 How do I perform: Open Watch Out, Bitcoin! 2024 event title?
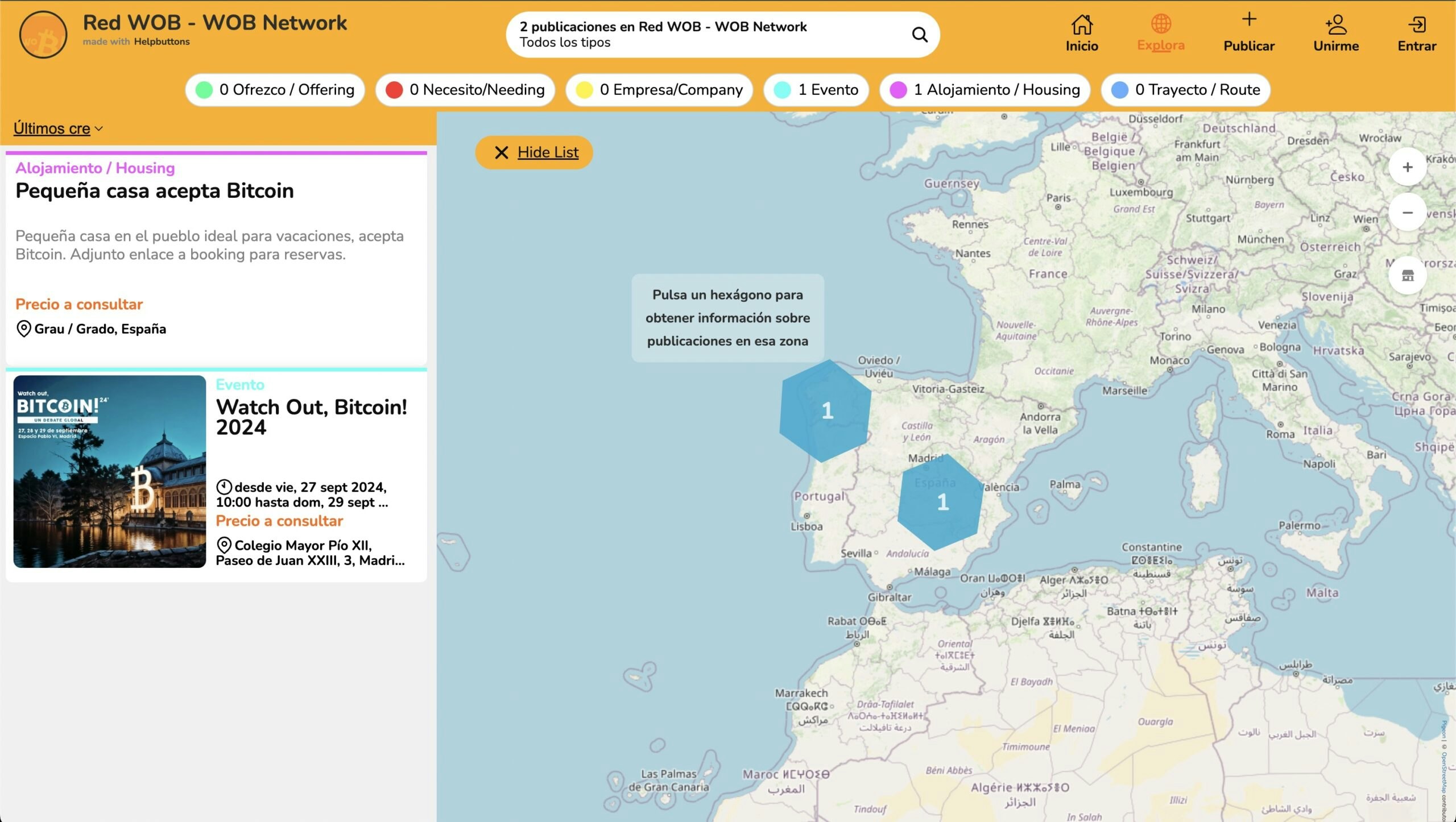point(311,417)
